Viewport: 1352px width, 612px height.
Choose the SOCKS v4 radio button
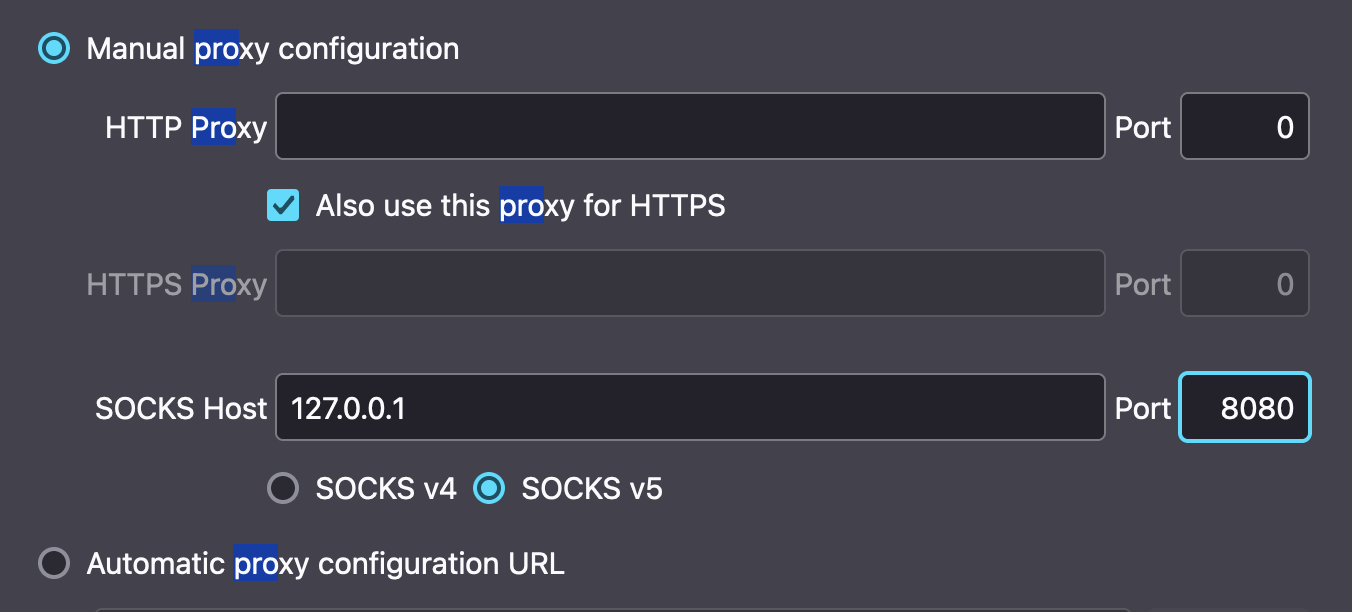click(283, 488)
